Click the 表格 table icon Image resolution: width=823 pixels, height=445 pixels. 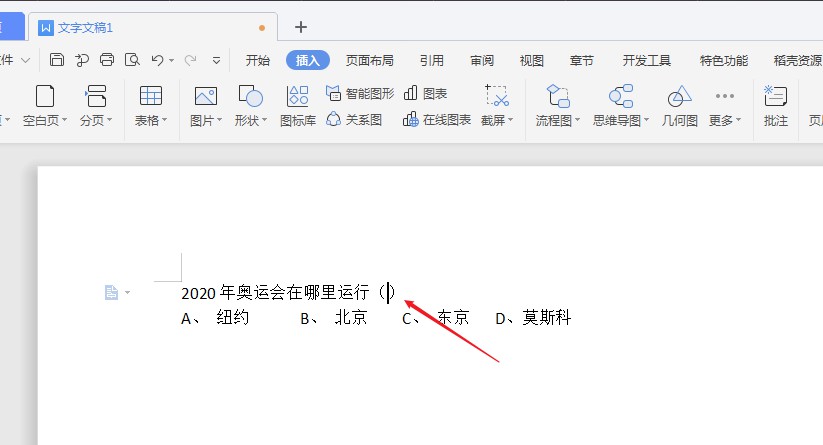coord(151,96)
